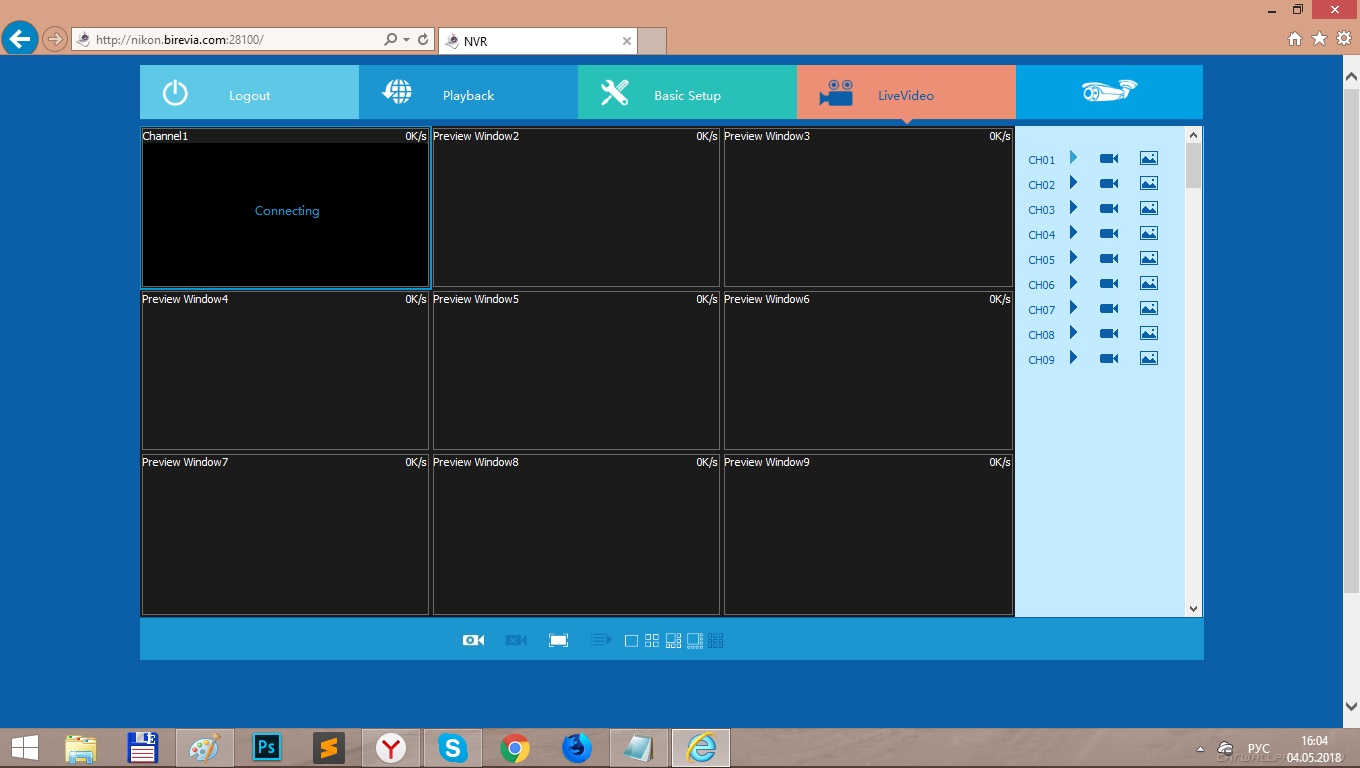Select the single-window layout icon
1360x768 pixels.
pyautogui.click(x=631, y=641)
